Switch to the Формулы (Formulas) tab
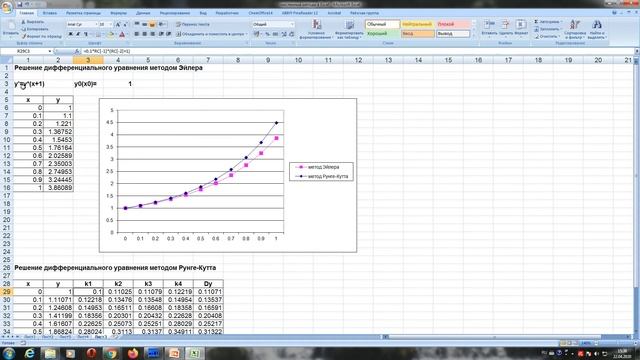Image resolution: width=640 pixels, height=360 pixels. [x=118, y=13]
